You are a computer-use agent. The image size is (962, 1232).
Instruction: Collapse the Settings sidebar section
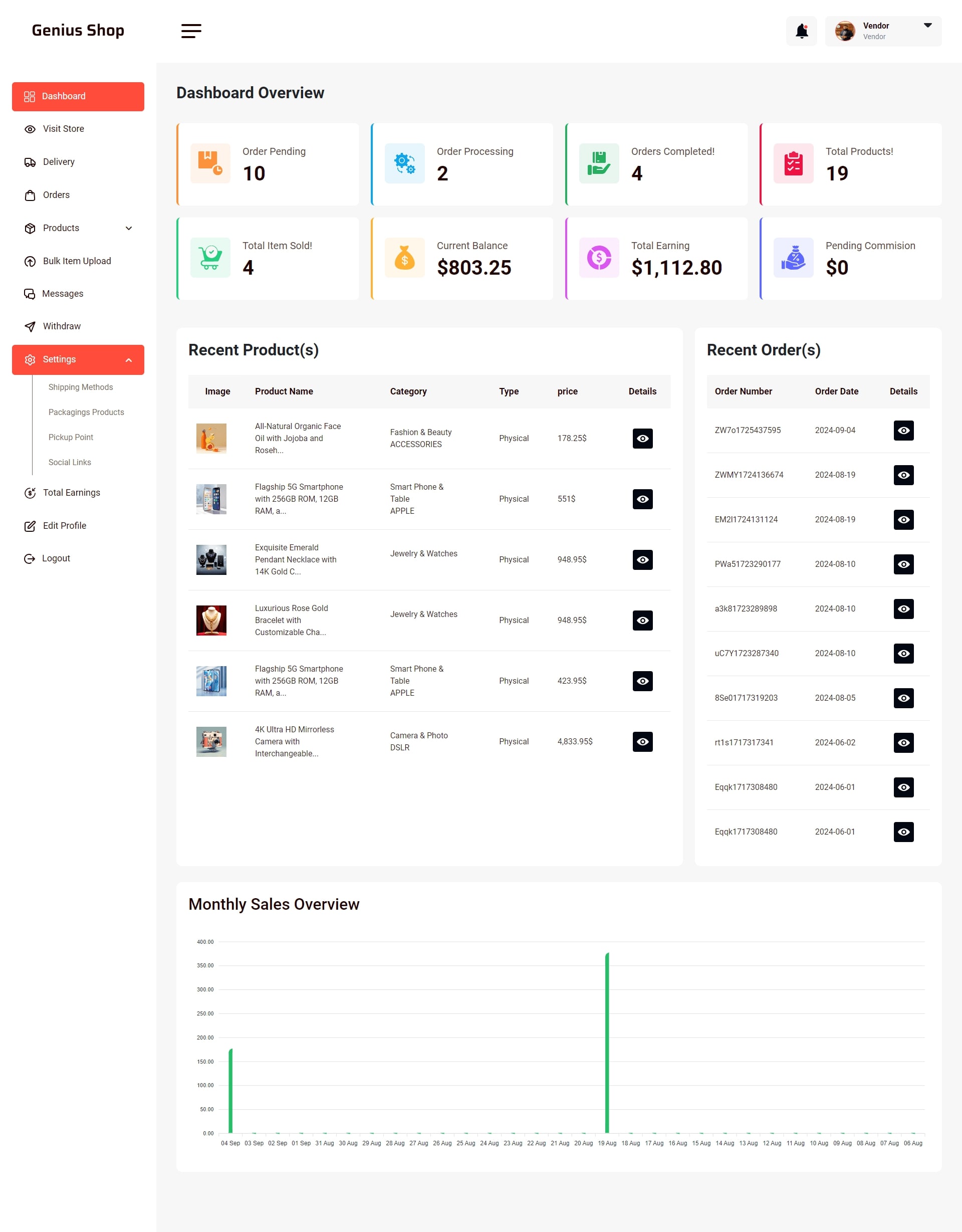tap(129, 360)
